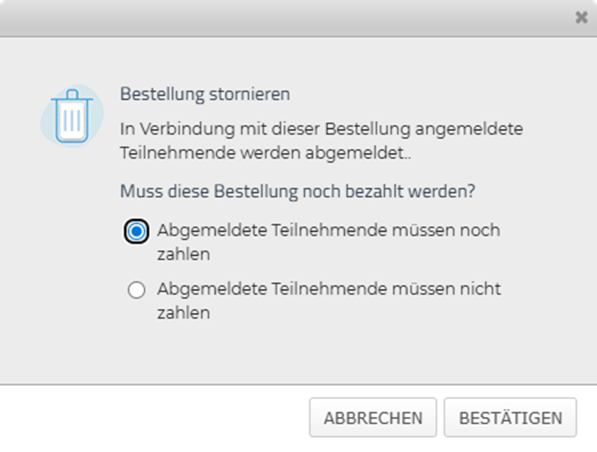Click the word 'Bestellung' in the heading
Viewport: 597px width, 452px height.
162,94
